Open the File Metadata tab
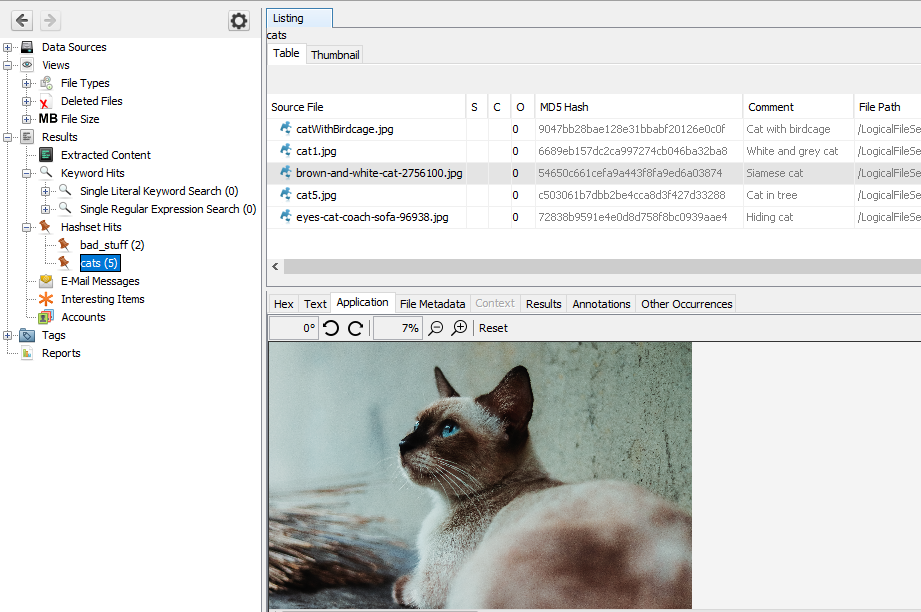 tap(432, 304)
